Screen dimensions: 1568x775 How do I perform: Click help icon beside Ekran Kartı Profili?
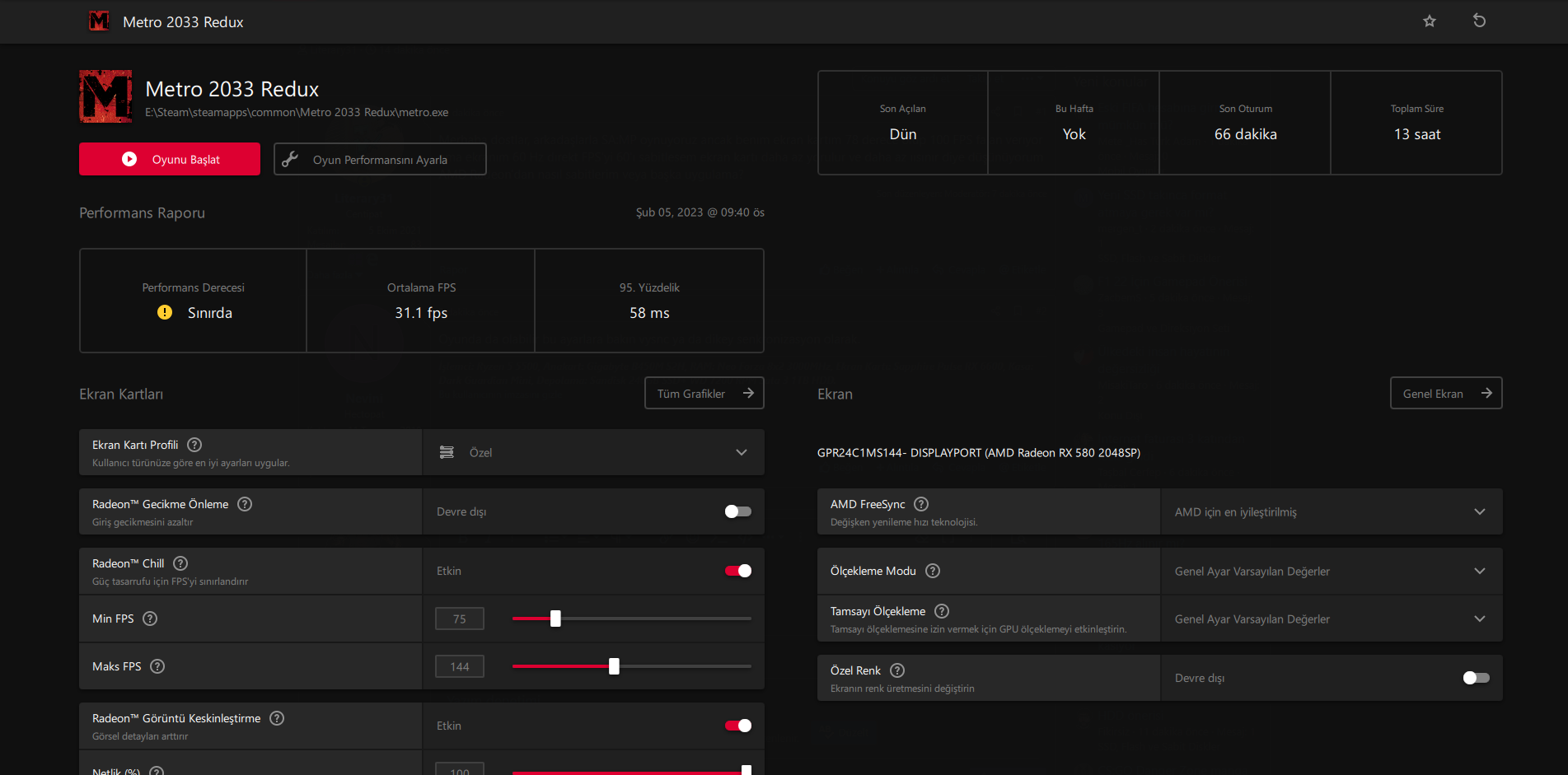[194, 445]
